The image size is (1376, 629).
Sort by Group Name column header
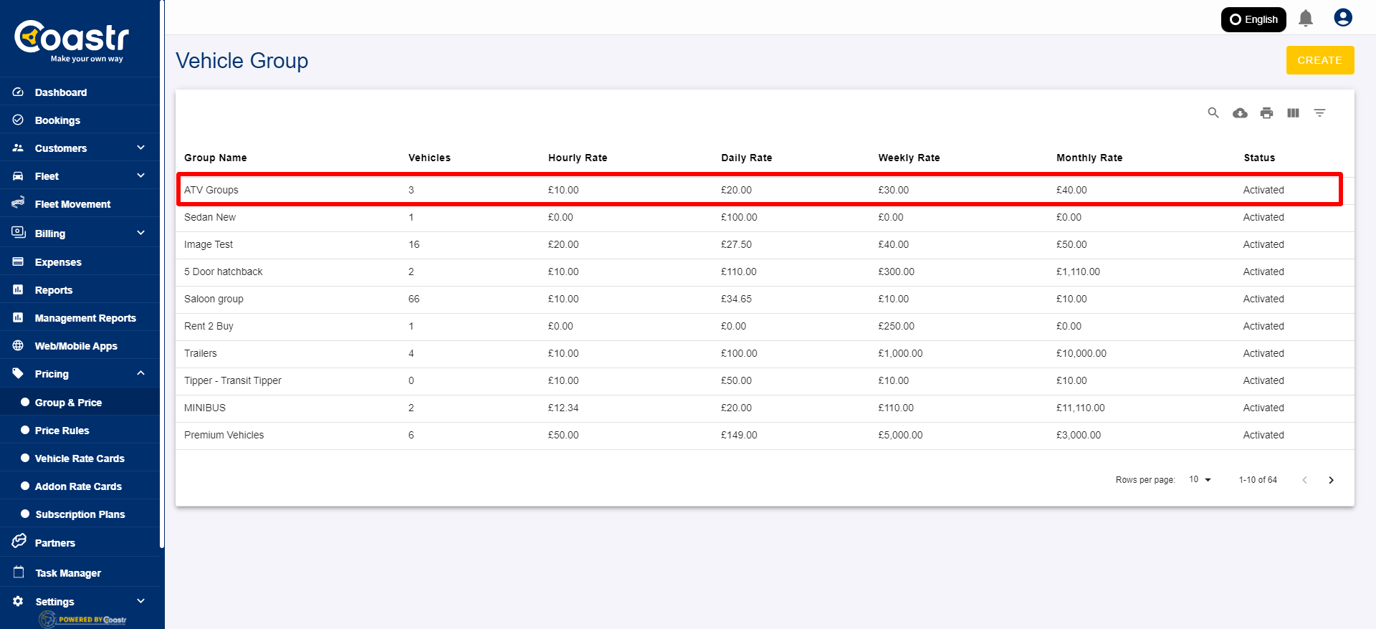click(215, 158)
